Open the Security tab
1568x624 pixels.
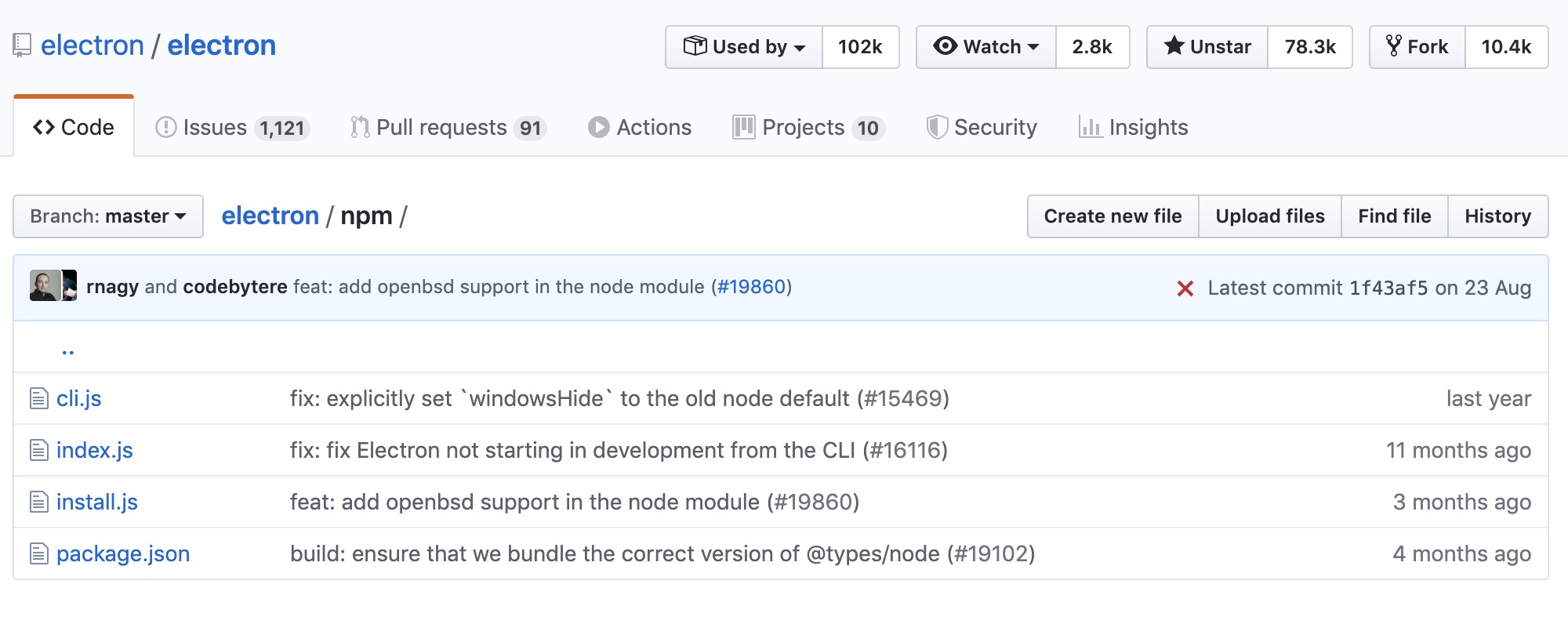point(982,127)
